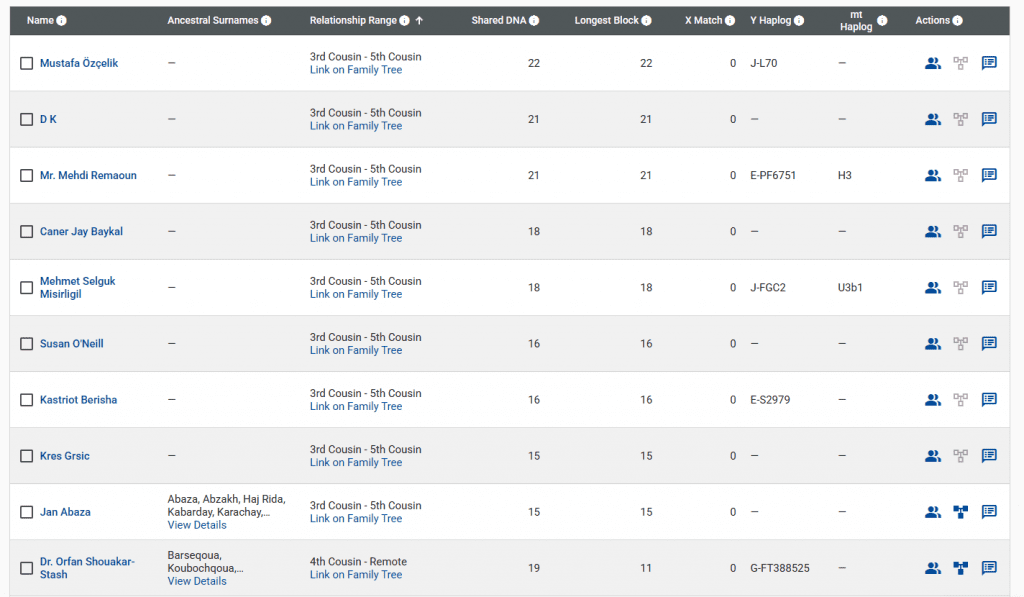Sort table by Longest Block column header
The height and width of the screenshot is (597, 1024).
click(x=607, y=21)
